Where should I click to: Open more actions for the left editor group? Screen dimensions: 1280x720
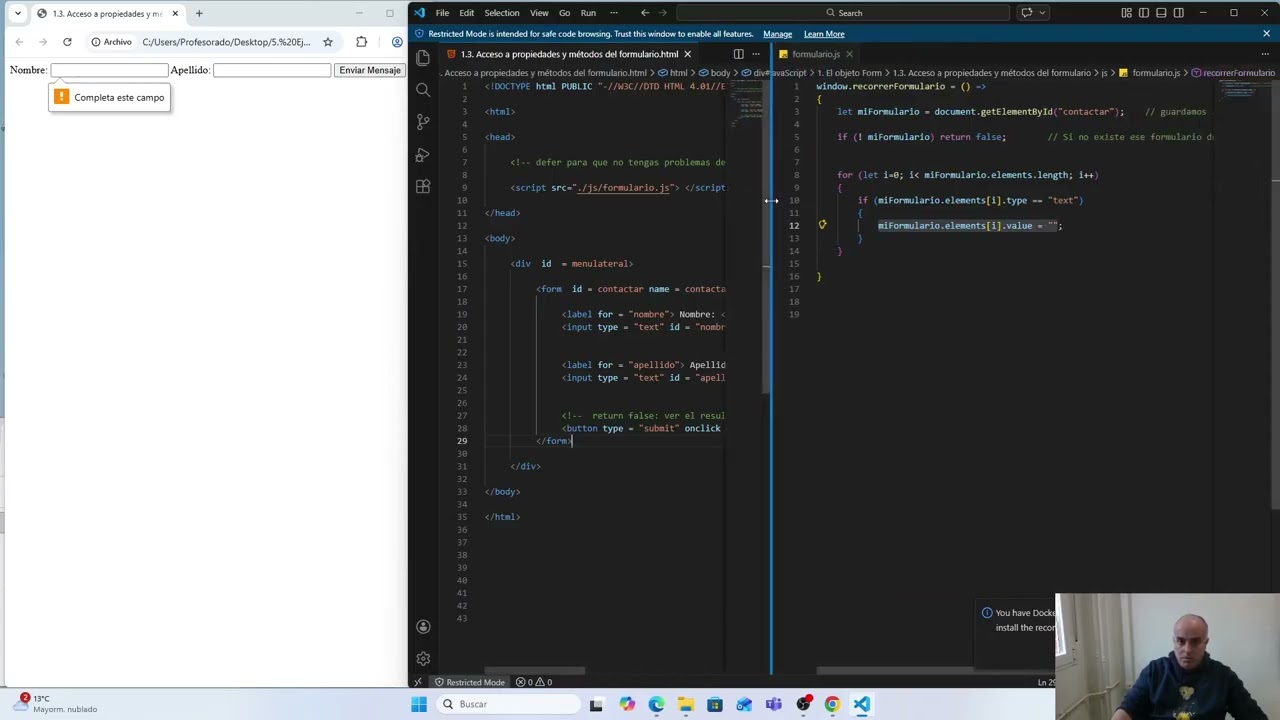(x=756, y=54)
